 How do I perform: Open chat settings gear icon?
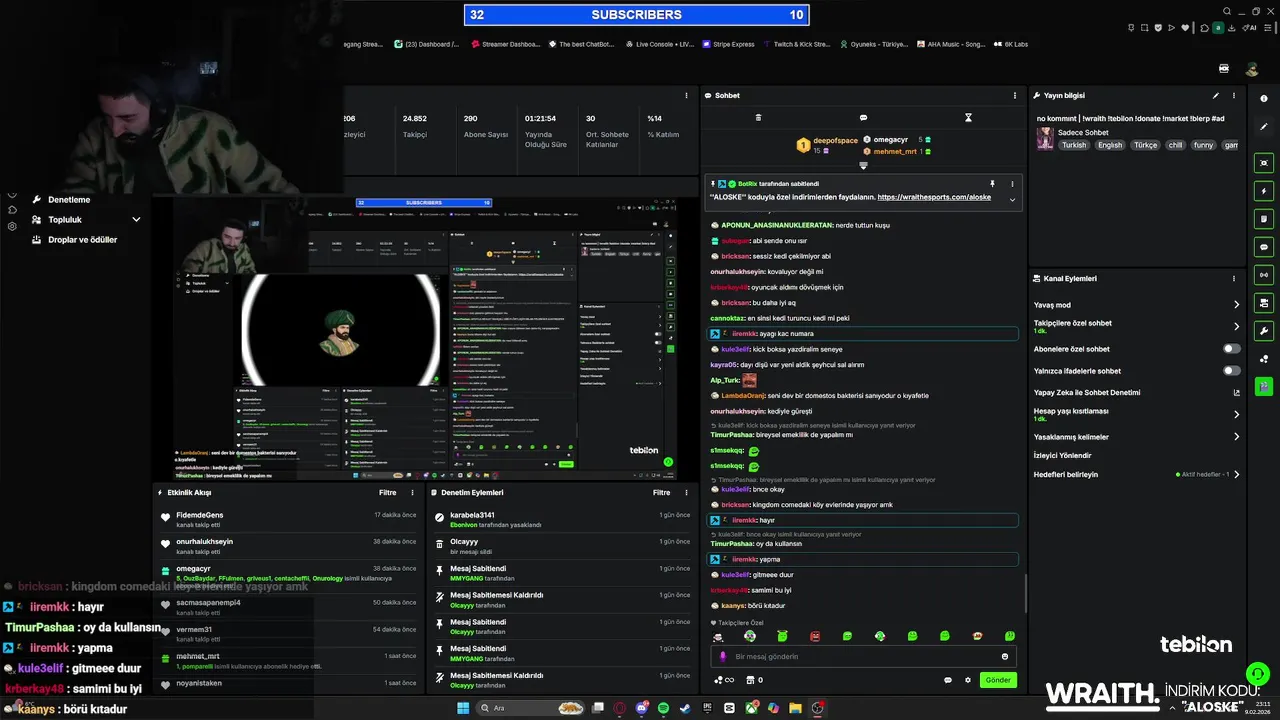click(968, 680)
